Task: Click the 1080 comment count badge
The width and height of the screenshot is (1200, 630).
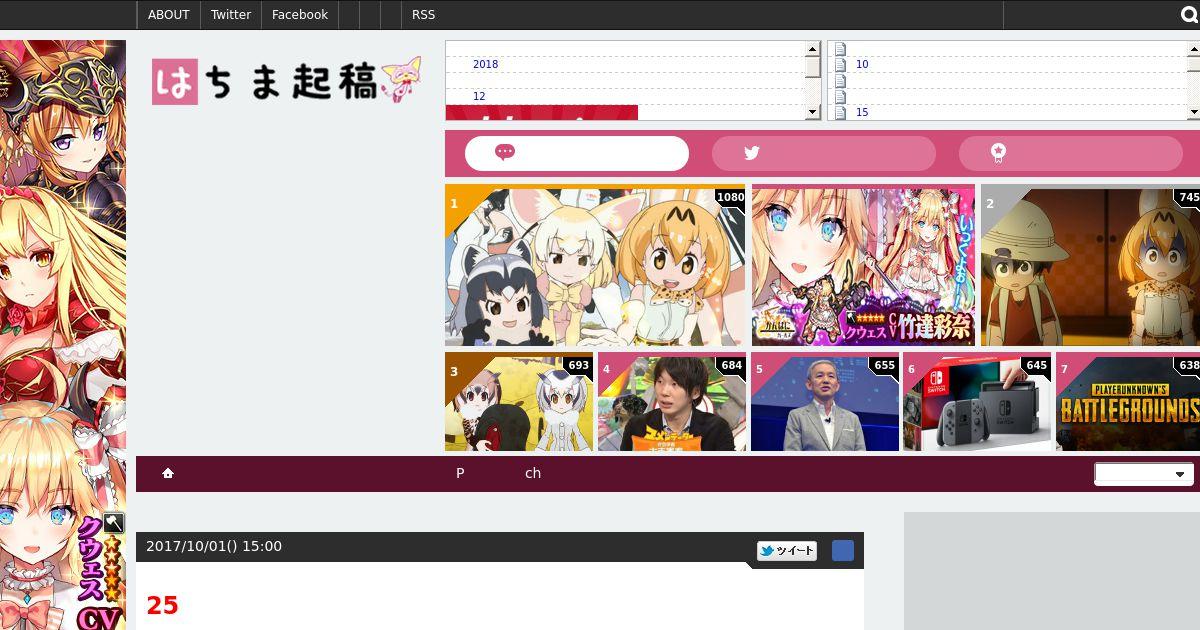Action: pyautogui.click(x=730, y=197)
